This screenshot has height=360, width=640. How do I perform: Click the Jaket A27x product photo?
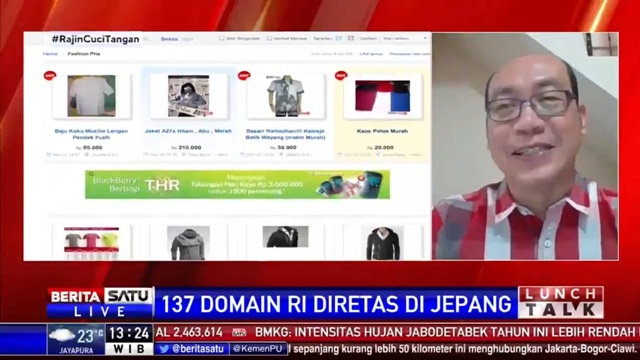click(188, 96)
